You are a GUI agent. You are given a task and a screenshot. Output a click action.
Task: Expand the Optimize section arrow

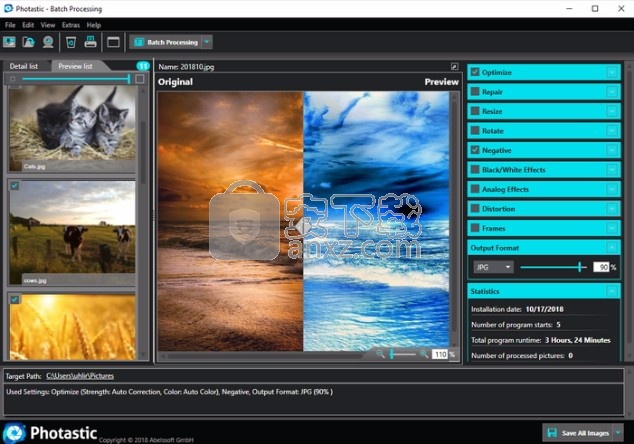[612, 72]
